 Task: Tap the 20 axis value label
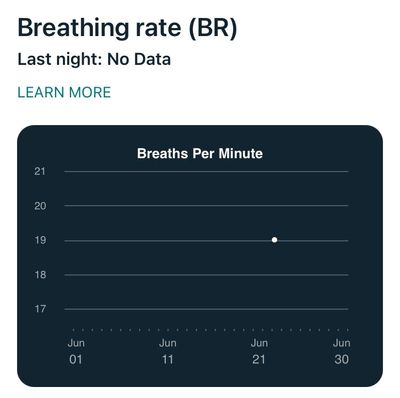tap(40, 206)
